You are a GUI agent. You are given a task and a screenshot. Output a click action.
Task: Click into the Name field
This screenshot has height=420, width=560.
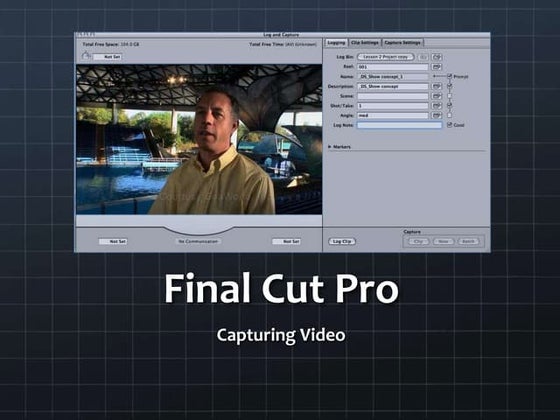392,76
